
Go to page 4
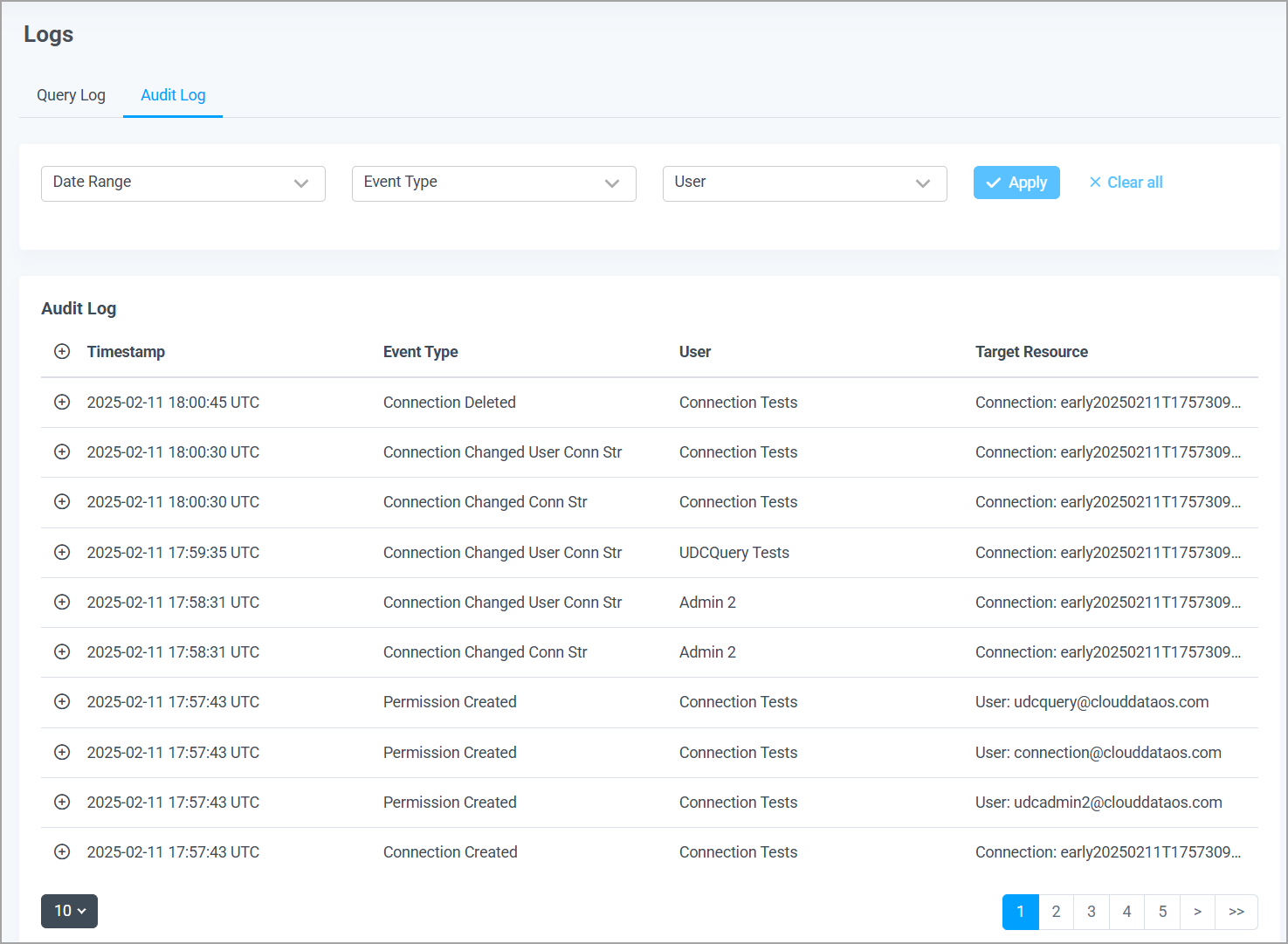pyautogui.click(x=1127, y=912)
